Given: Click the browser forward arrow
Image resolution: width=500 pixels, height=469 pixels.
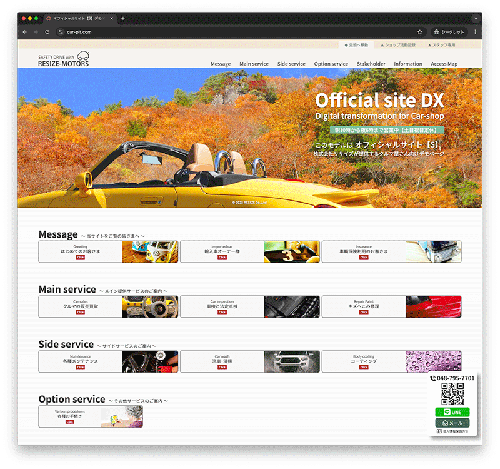Looking at the screenshot, I should click(36, 32).
